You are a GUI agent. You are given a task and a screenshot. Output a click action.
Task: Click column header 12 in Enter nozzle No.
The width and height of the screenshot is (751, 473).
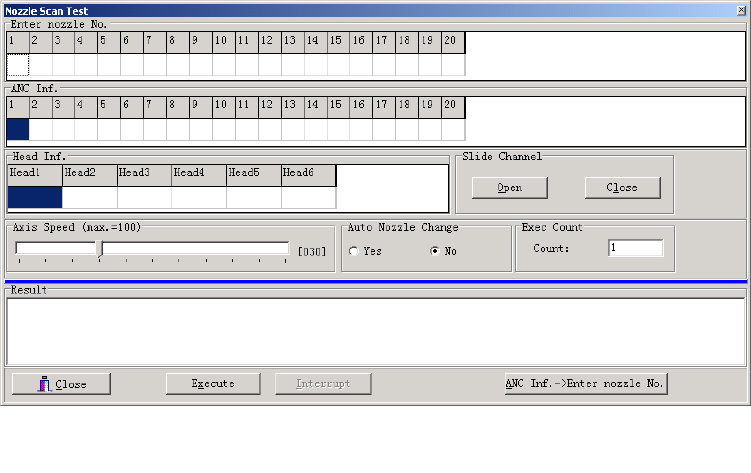[270, 43]
